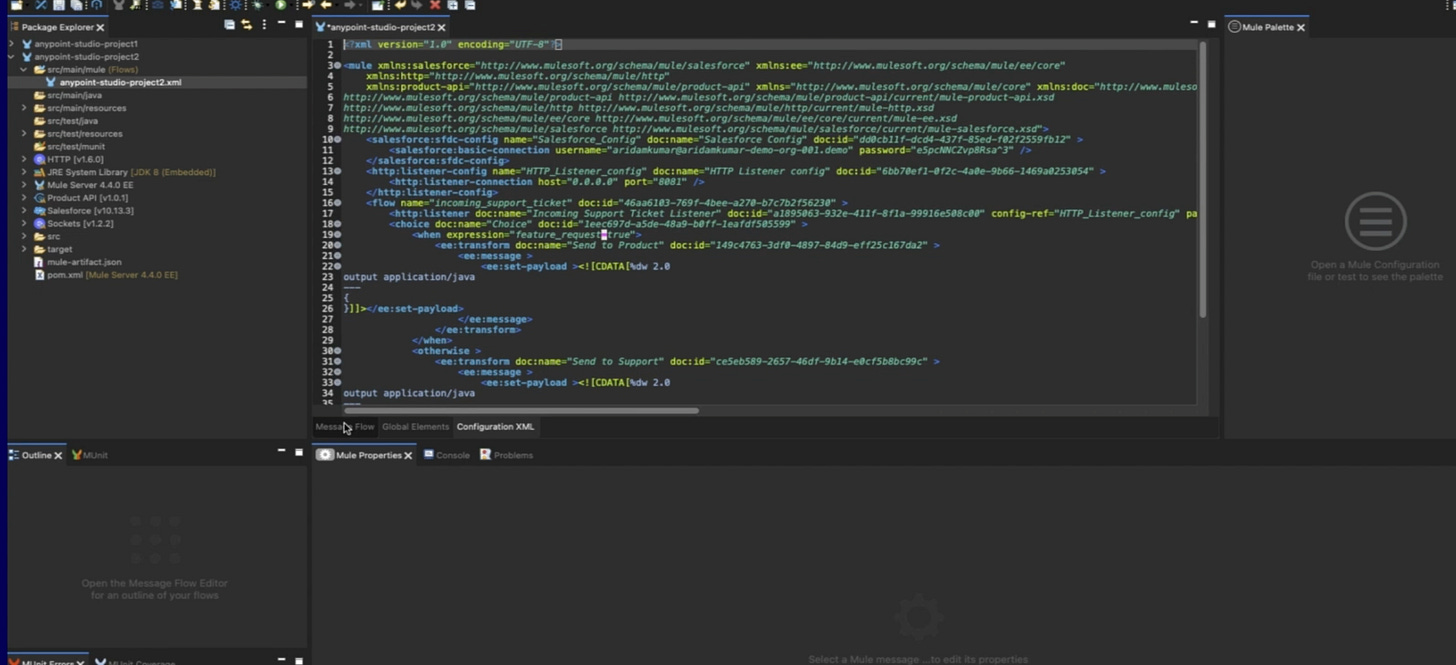Expand JRE System Library node

tap(24, 172)
